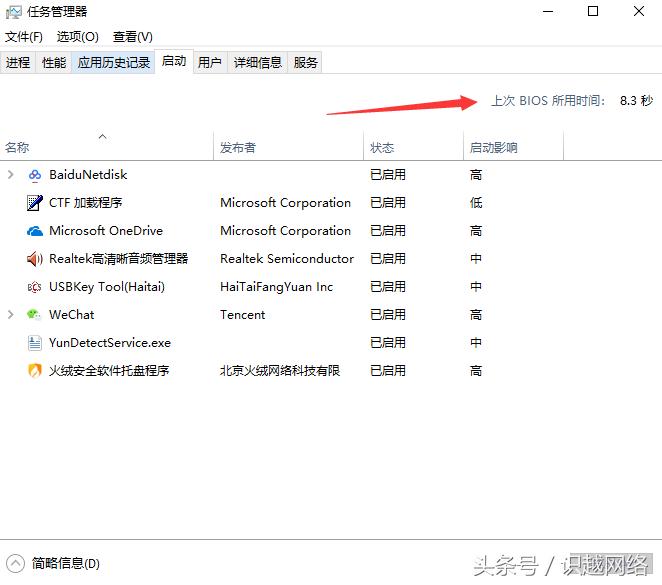662x585 pixels.
Task: Click the 简略信息 up-arrow circle icon
Action: (15, 563)
